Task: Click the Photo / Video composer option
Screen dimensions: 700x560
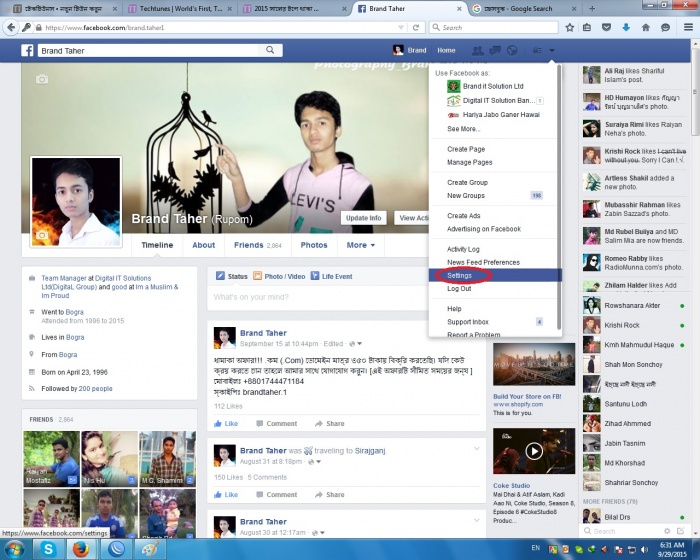Action: (279, 276)
